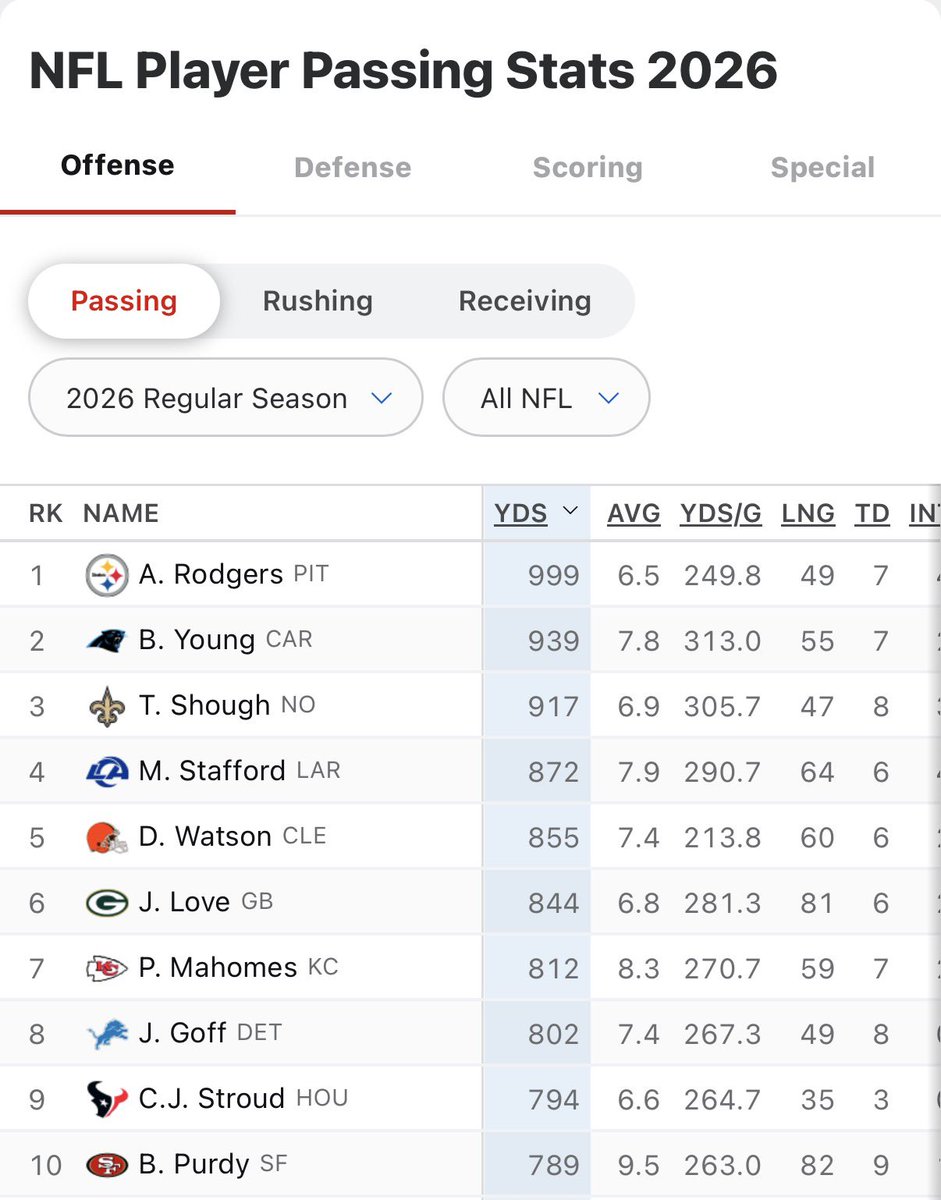
Task: Switch to the Rushing stat toggle
Action: [318, 301]
